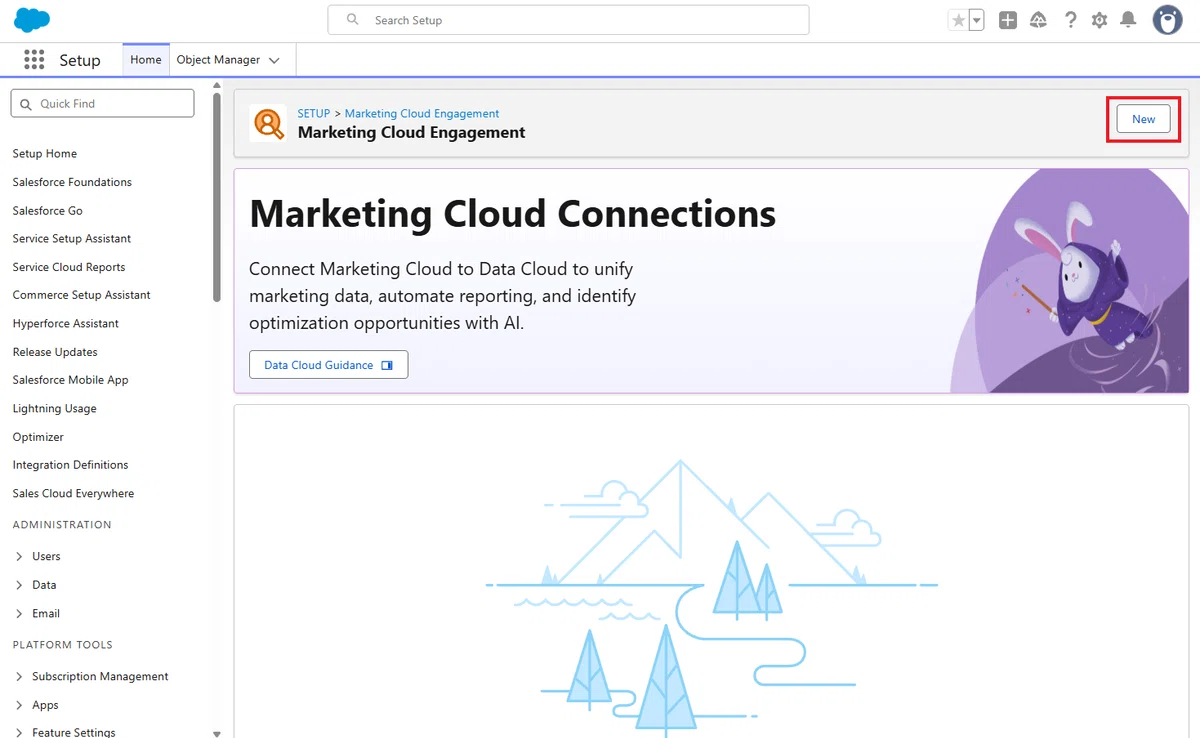Open the help question mark icon

click(1070, 20)
